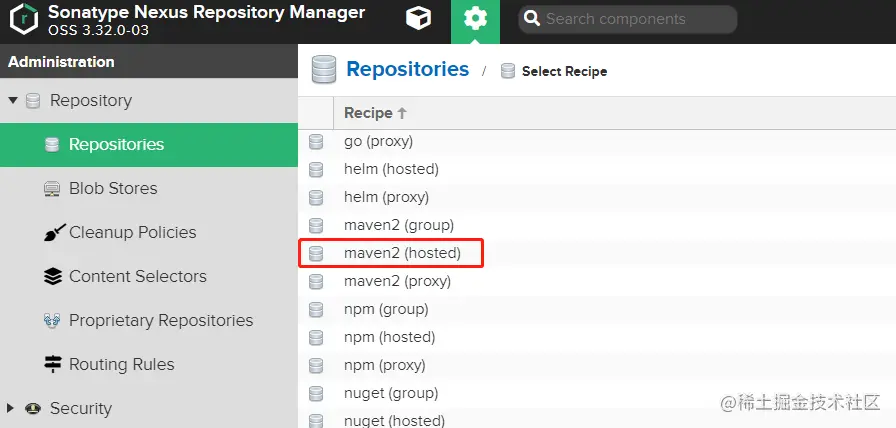The height and width of the screenshot is (428, 896).
Task: Click the Proprietary Repositories icon
Action: pyautogui.click(x=52, y=321)
